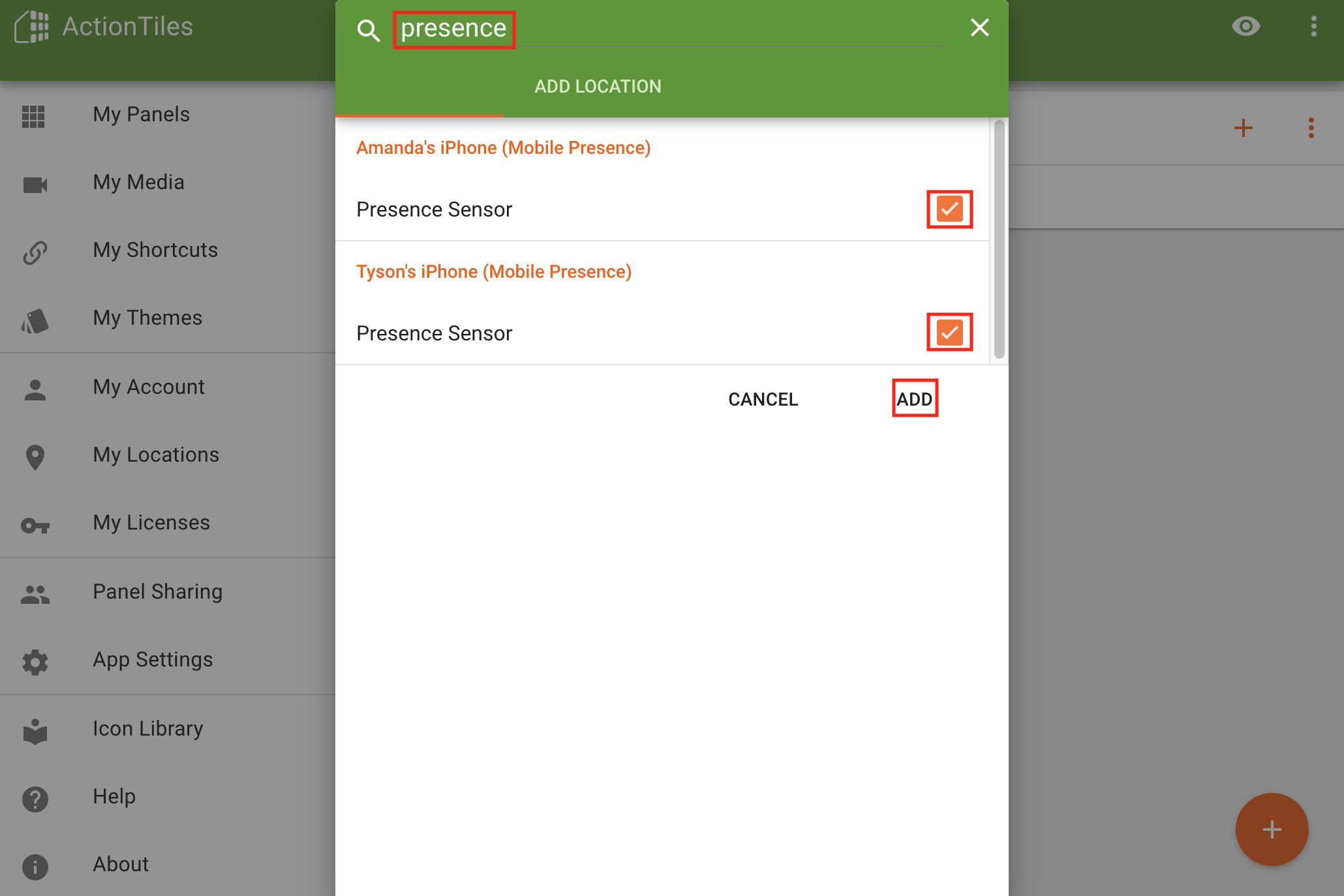Open Help from the sidebar menu
1344x896 pixels.
[x=114, y=796]
